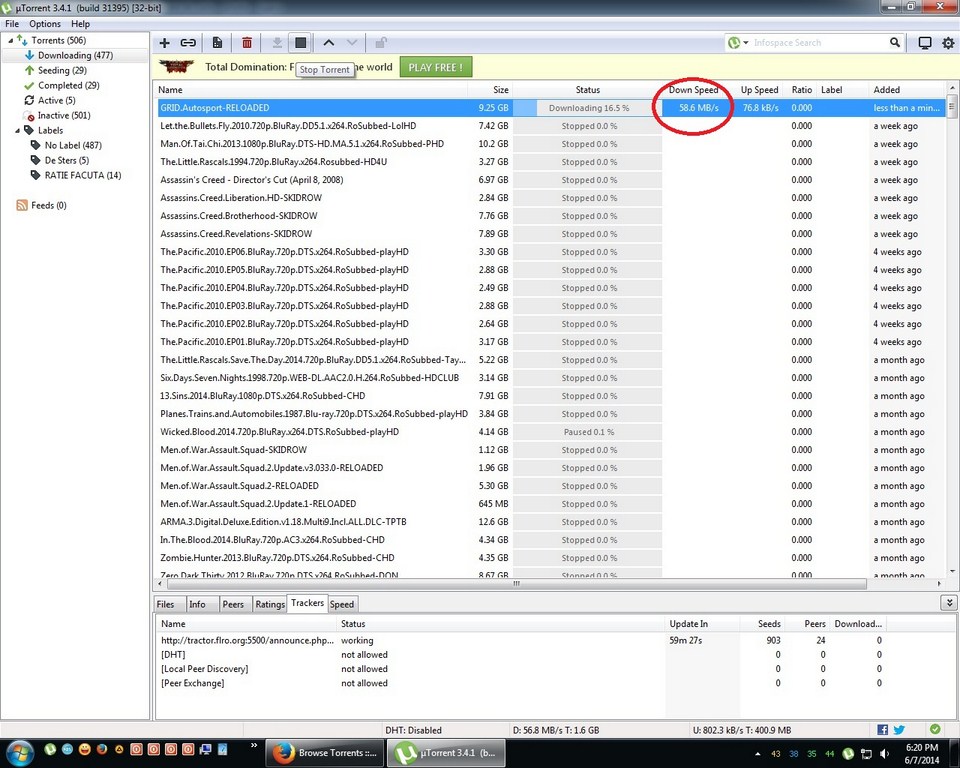Collapse the detail pane chevron button

pyautogui.click(x=948, y=603)
